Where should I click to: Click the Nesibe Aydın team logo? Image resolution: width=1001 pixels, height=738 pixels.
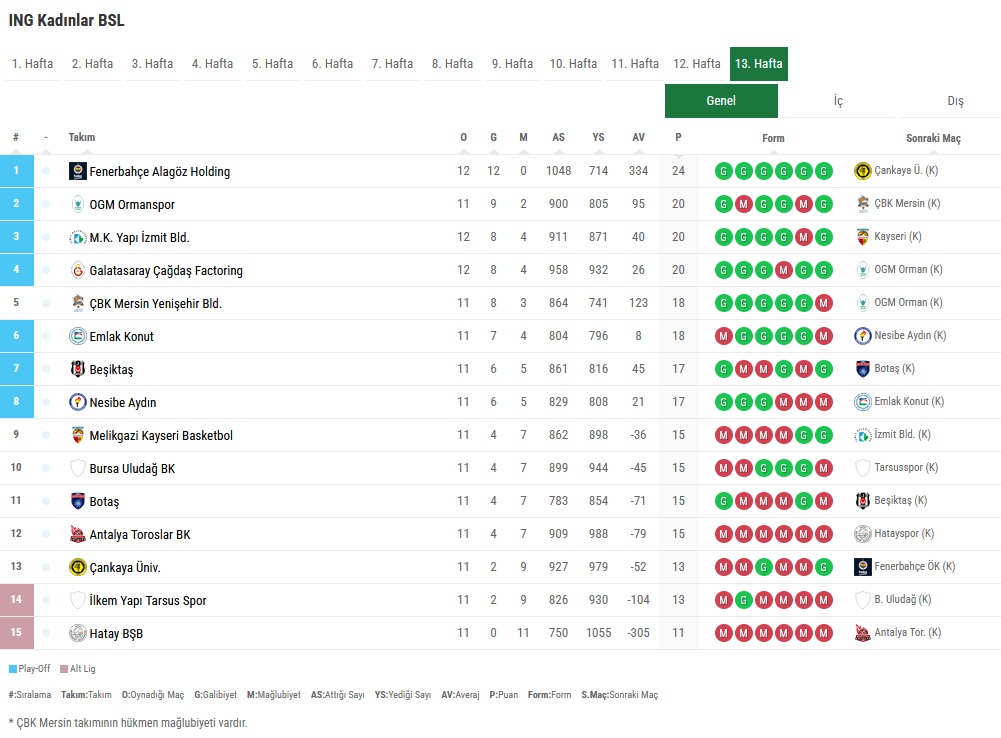[x=77, y=402]
